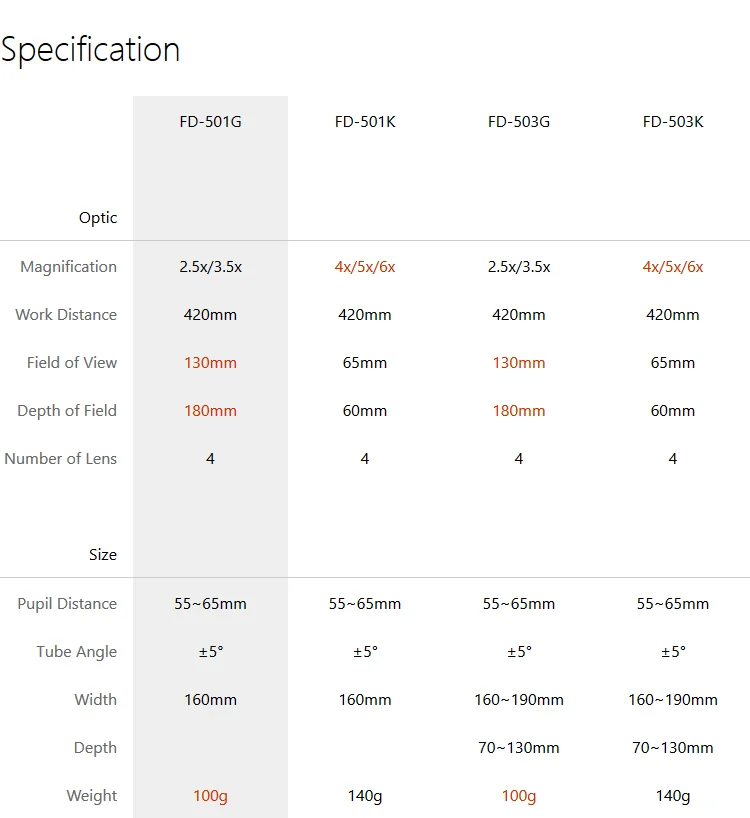The height and width of the screenshot is (818, 750).
Task: Click the 100g weight under FD-501G
Action: point(210,796)
